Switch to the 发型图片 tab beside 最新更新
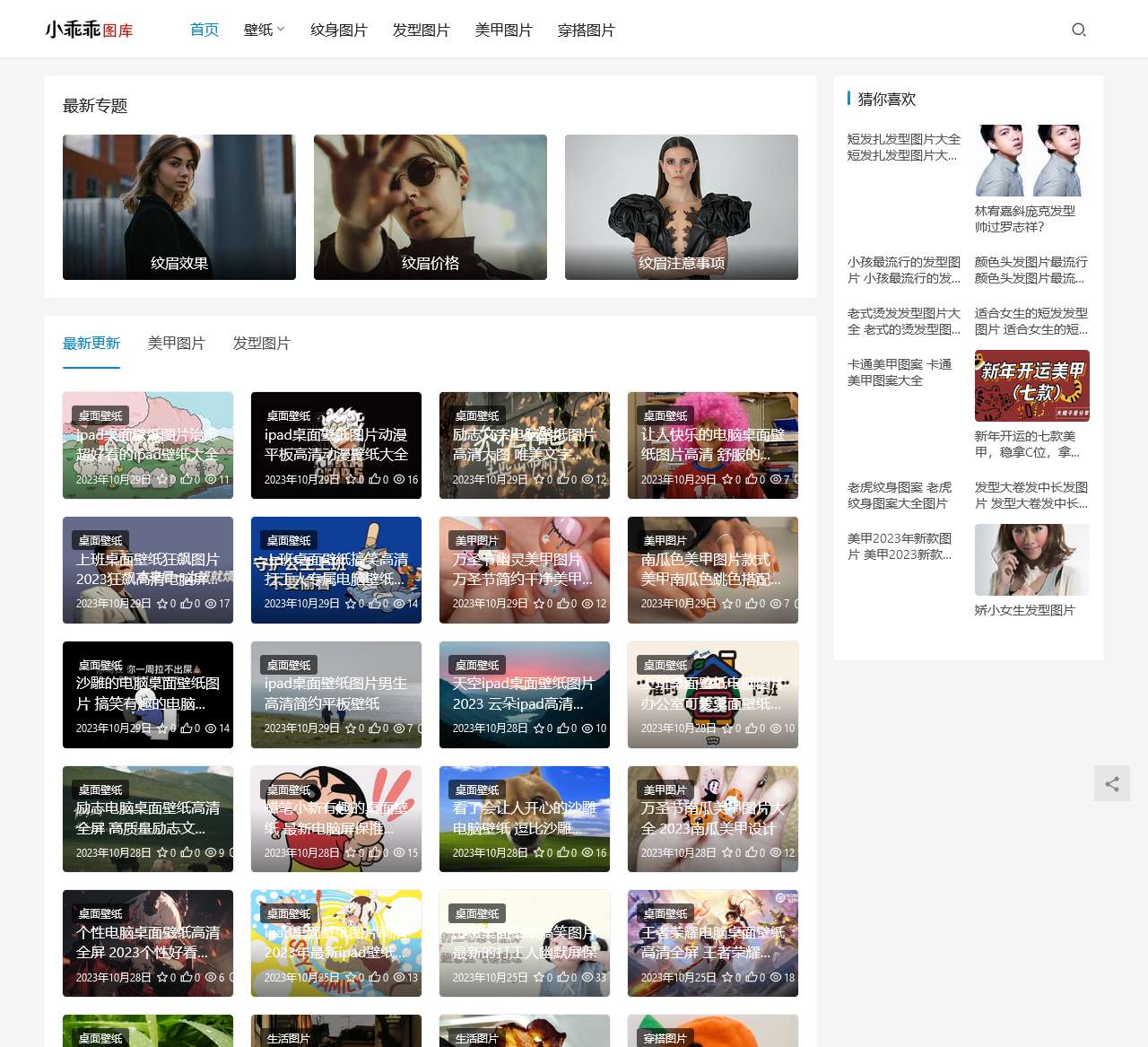 (x=262, y=344)
